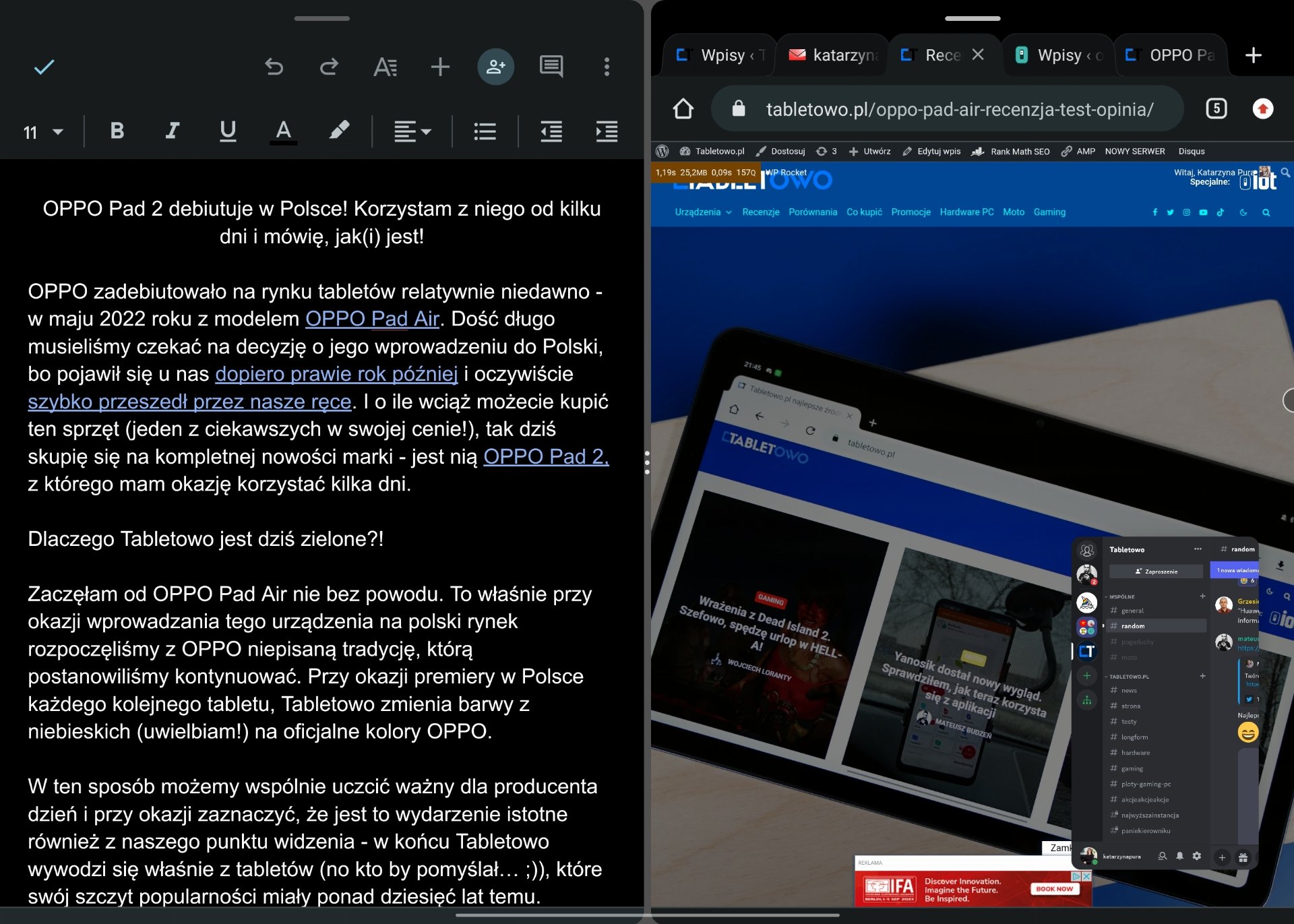
Task: Open font size 11 dropdown
Action: tap(43, 132)
